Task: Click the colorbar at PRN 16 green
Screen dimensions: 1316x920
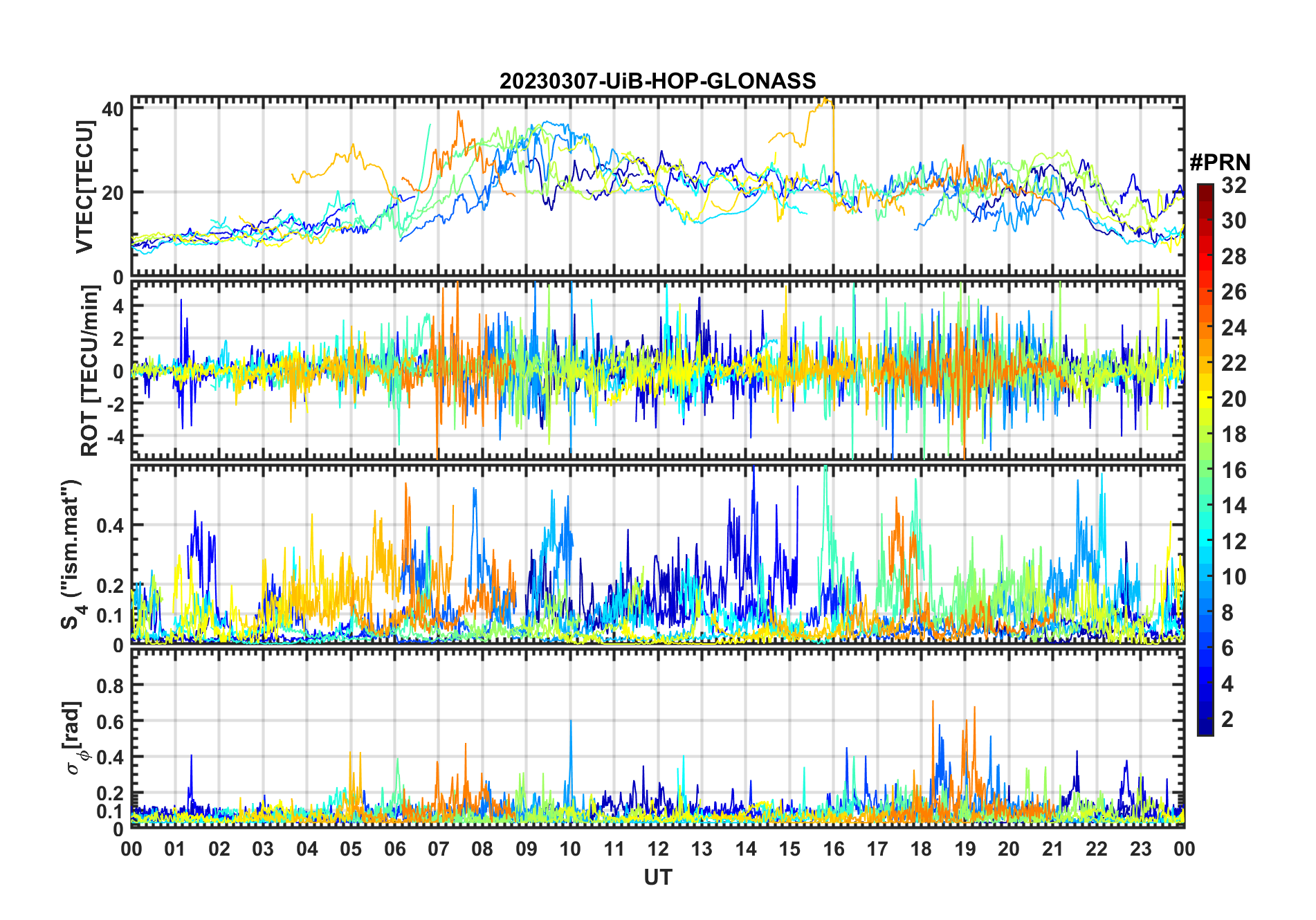Action: 1205,470
